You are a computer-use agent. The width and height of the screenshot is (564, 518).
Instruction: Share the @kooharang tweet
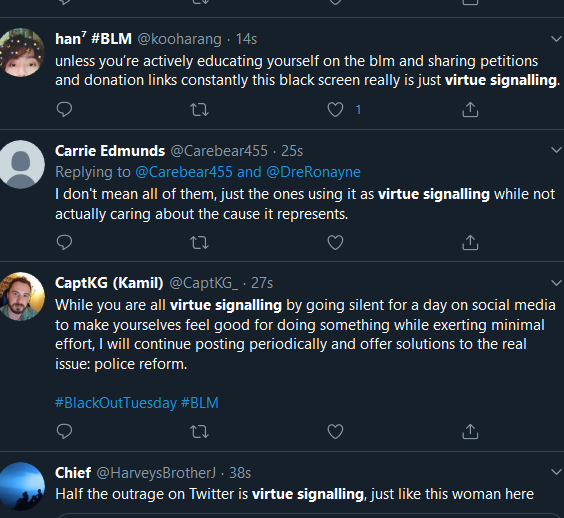(x=470, y=109)
